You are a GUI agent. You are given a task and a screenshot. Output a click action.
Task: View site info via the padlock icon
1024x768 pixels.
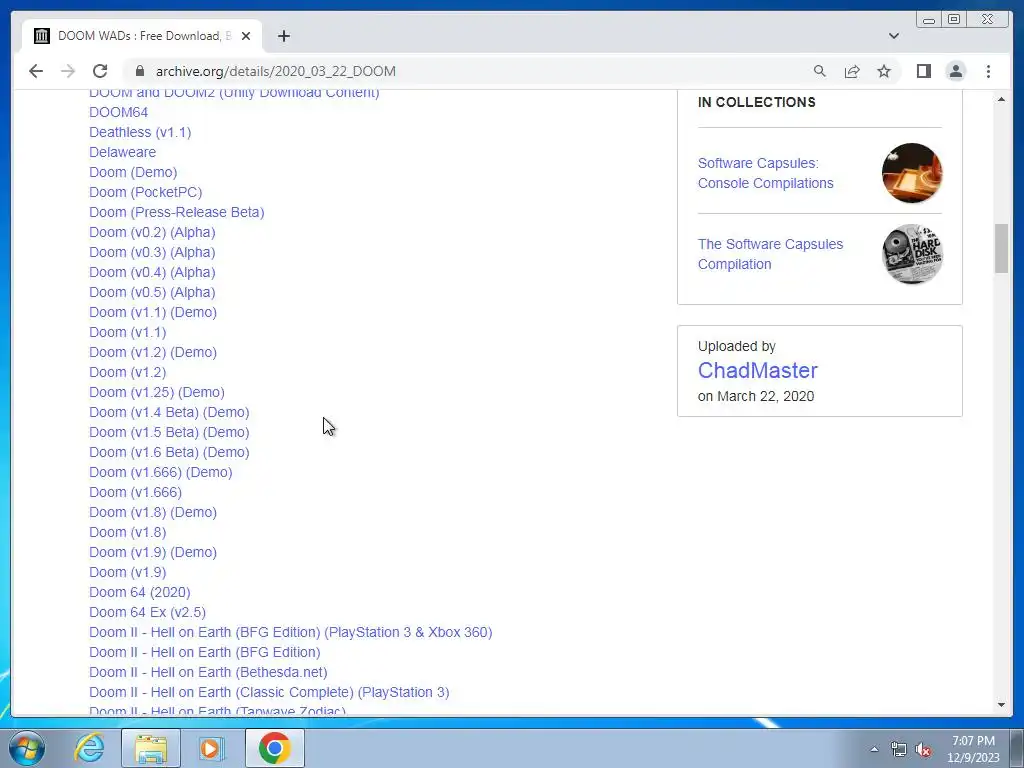click(x=138, y=71)
